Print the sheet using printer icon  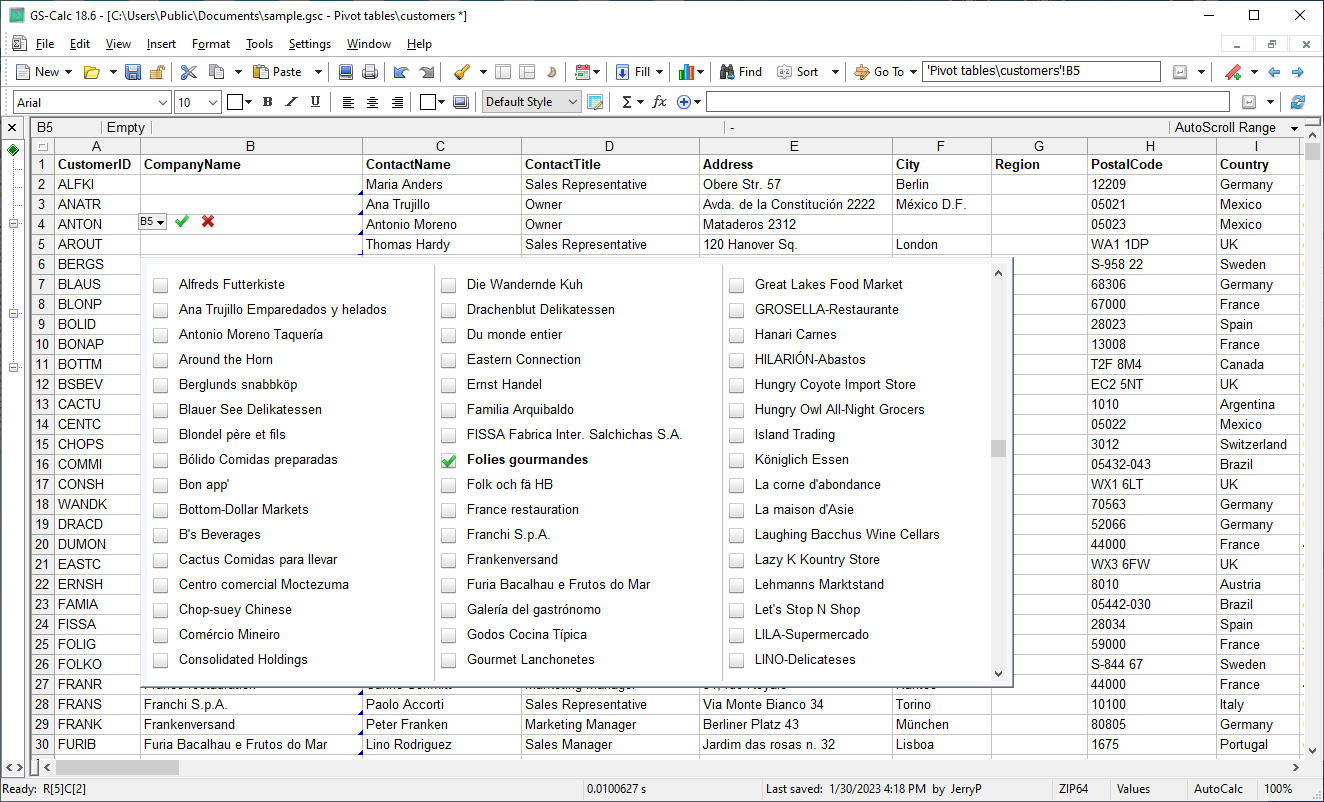(x=370, y=72)
